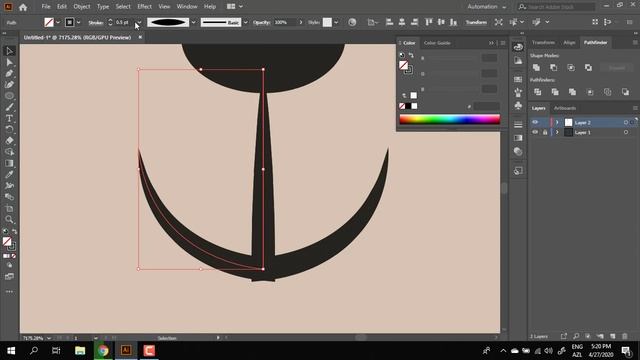Delete selection with Layers trash icon
This screenshot has height=360, width=640.
[x=625, y=336]
